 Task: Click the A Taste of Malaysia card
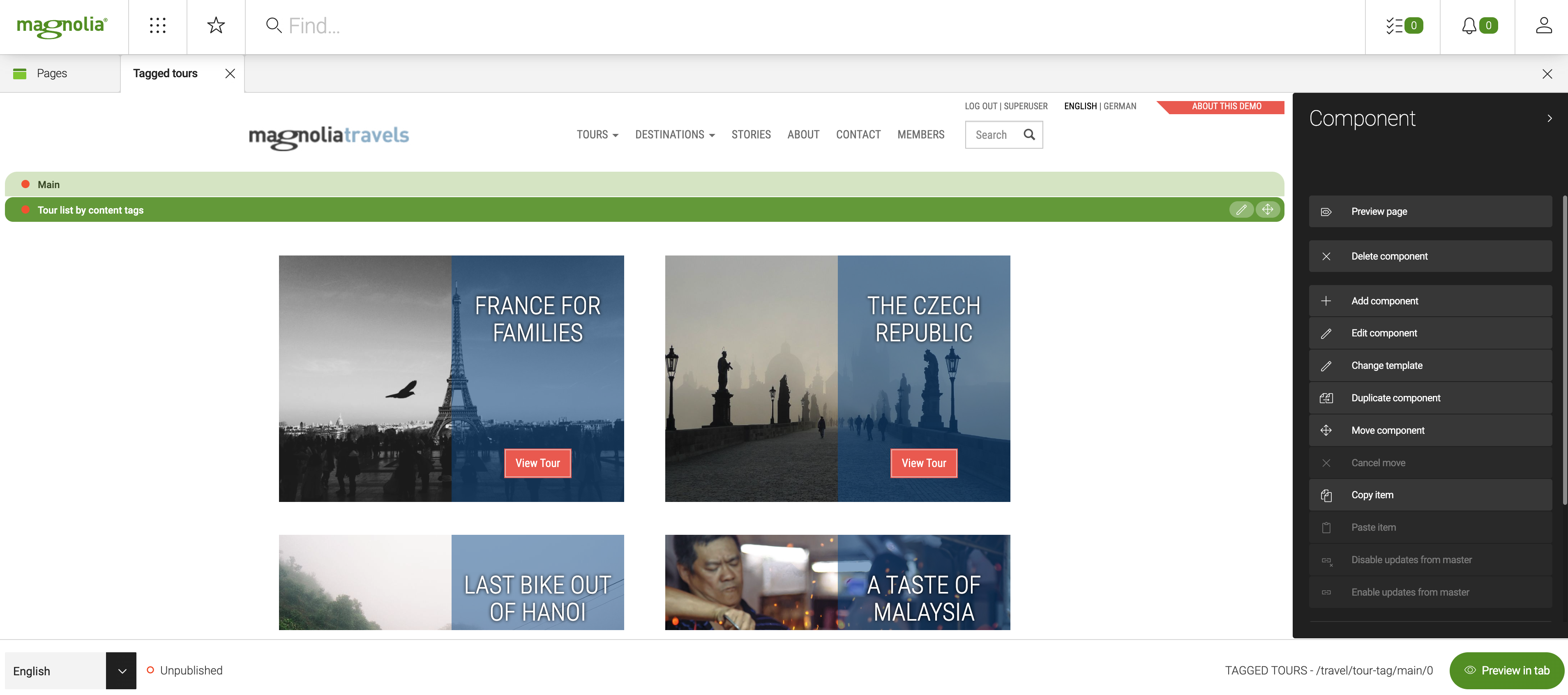tap(837, 582)
